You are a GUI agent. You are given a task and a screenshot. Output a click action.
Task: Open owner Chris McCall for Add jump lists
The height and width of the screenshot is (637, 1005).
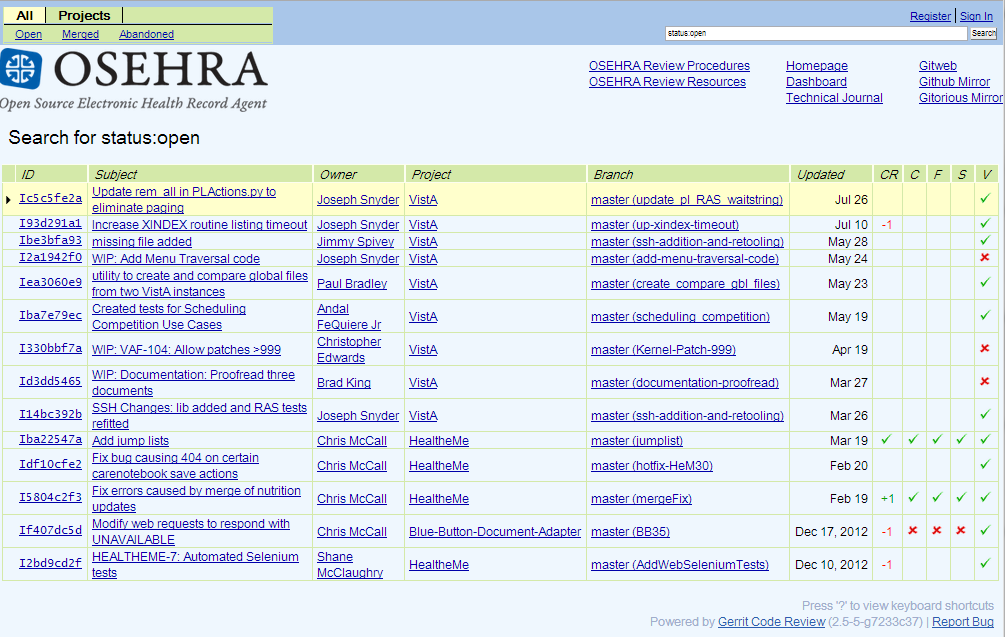pyautogui.click(x=351, y=440)
